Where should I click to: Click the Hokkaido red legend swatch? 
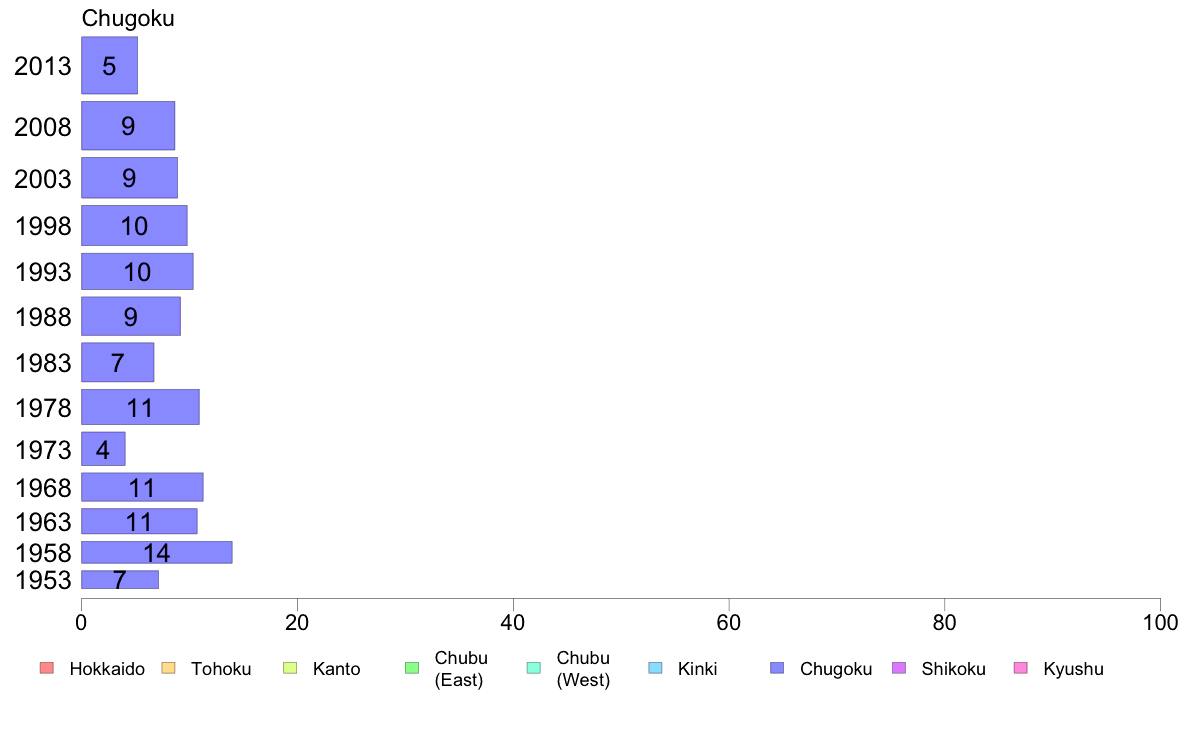[47, 668]
